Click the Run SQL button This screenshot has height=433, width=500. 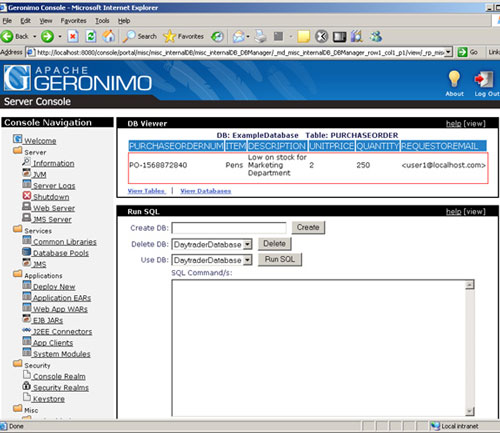click(280, 259)
